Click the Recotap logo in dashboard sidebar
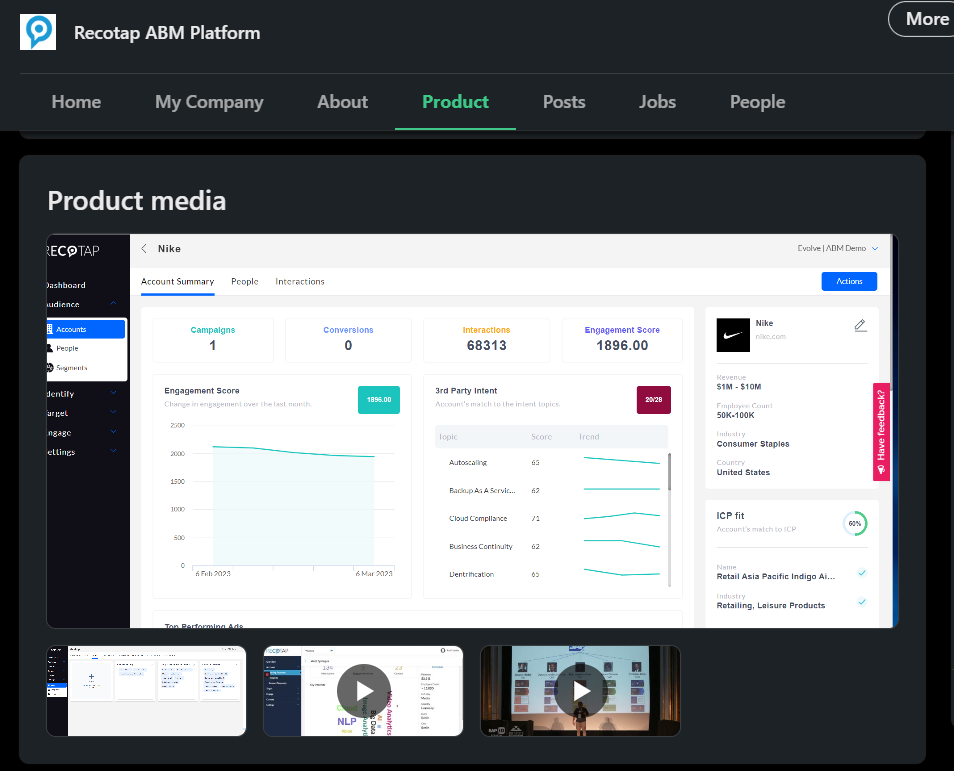 pos(73,251)
